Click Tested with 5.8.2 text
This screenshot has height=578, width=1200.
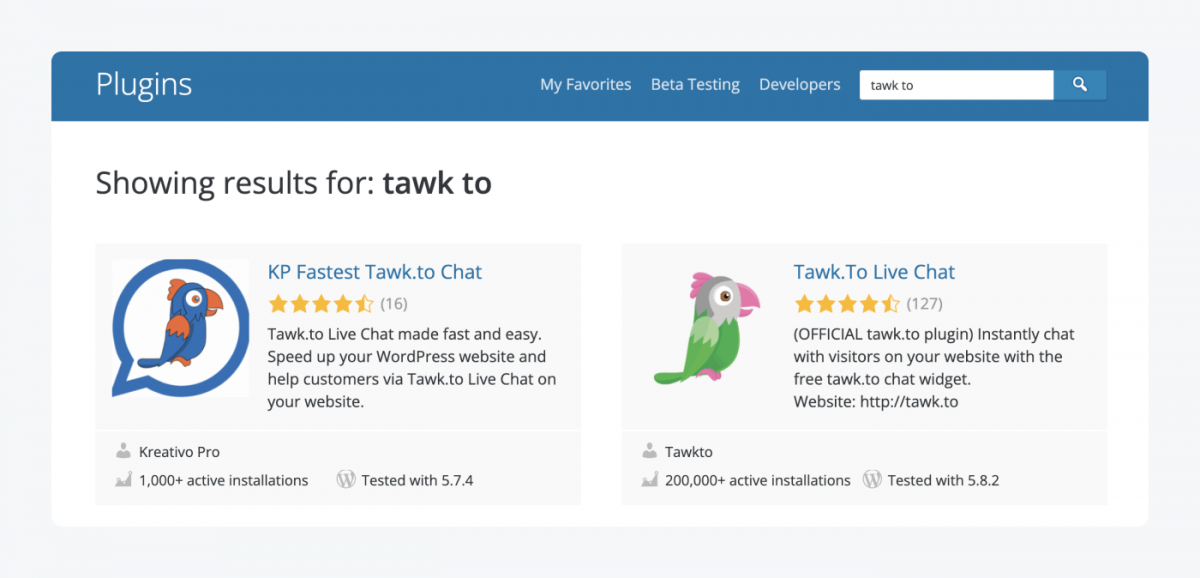pyautogui.click(x=944, y=480)
